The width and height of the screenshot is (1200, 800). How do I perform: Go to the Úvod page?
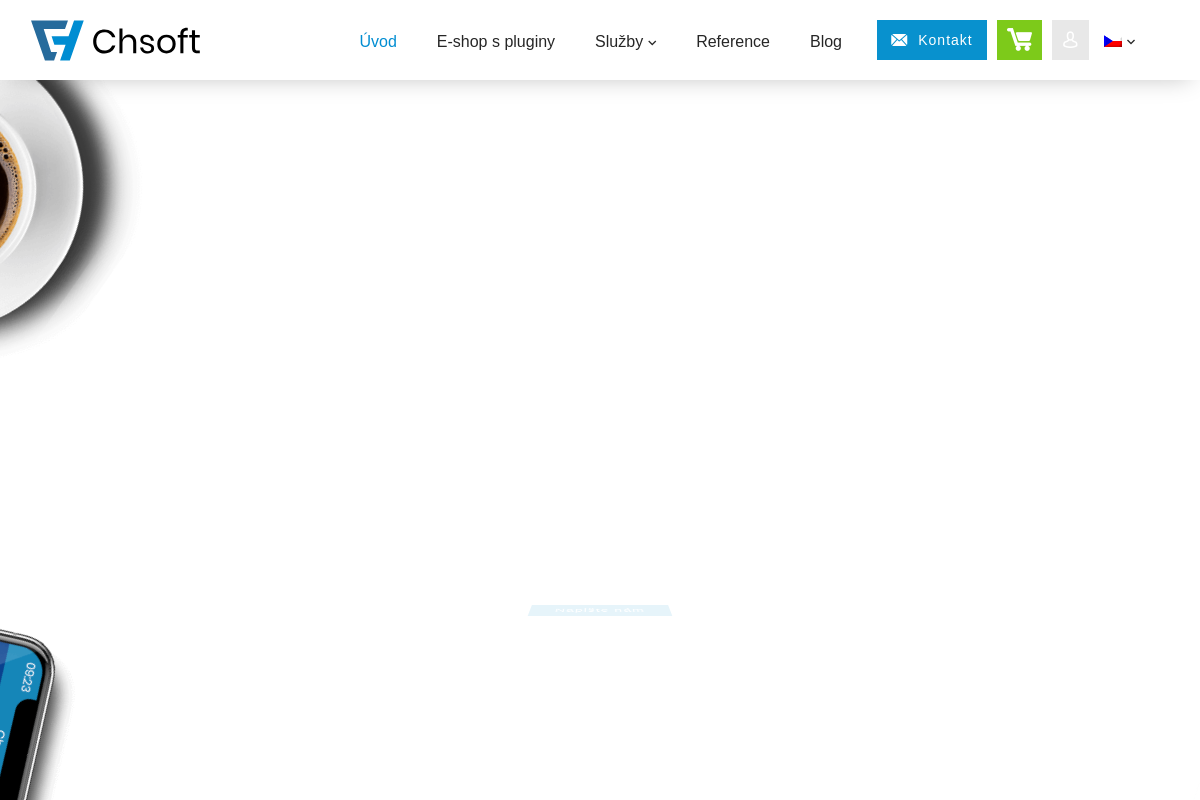(x=378, y=42)
